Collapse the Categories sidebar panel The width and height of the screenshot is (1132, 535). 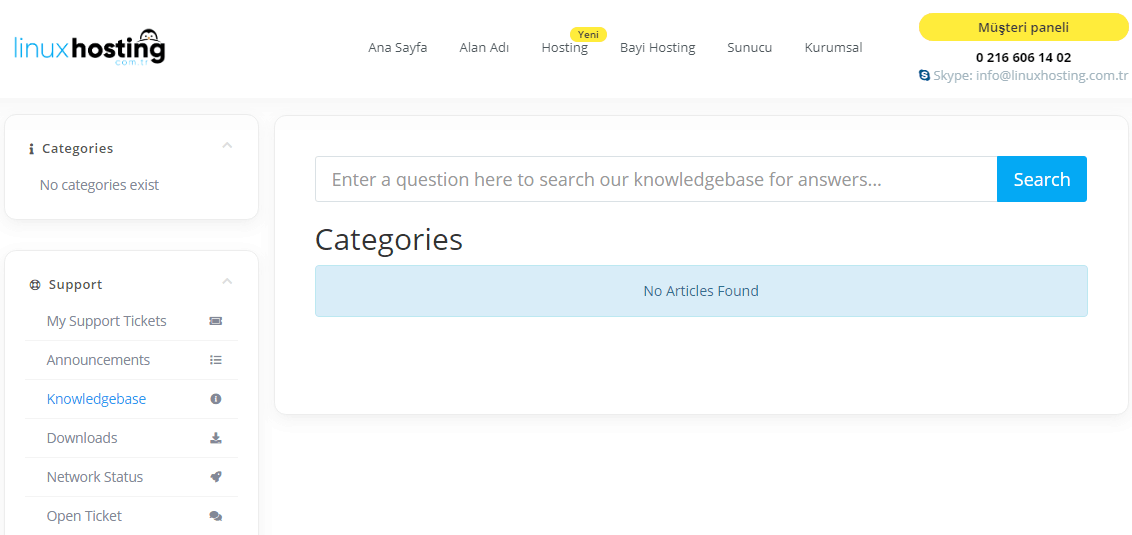pos(227,145)
